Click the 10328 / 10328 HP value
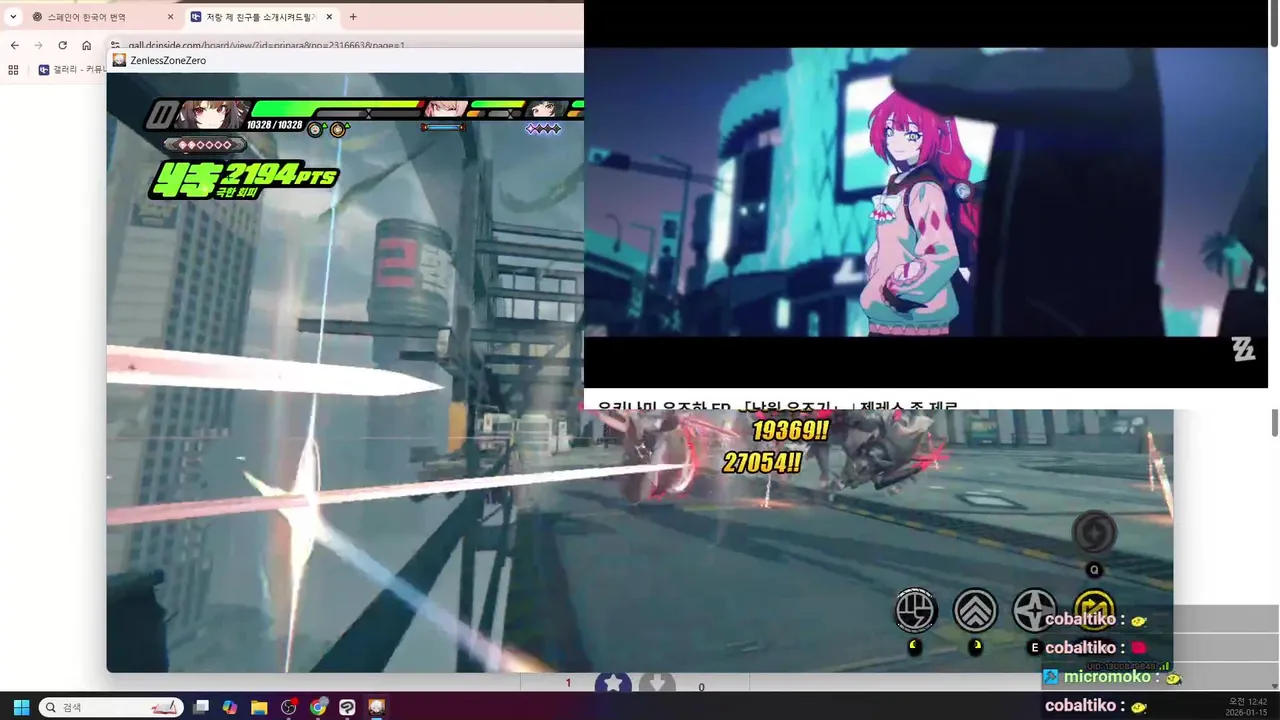This screenshot has width=1280, height=720. tap(274, 125)
